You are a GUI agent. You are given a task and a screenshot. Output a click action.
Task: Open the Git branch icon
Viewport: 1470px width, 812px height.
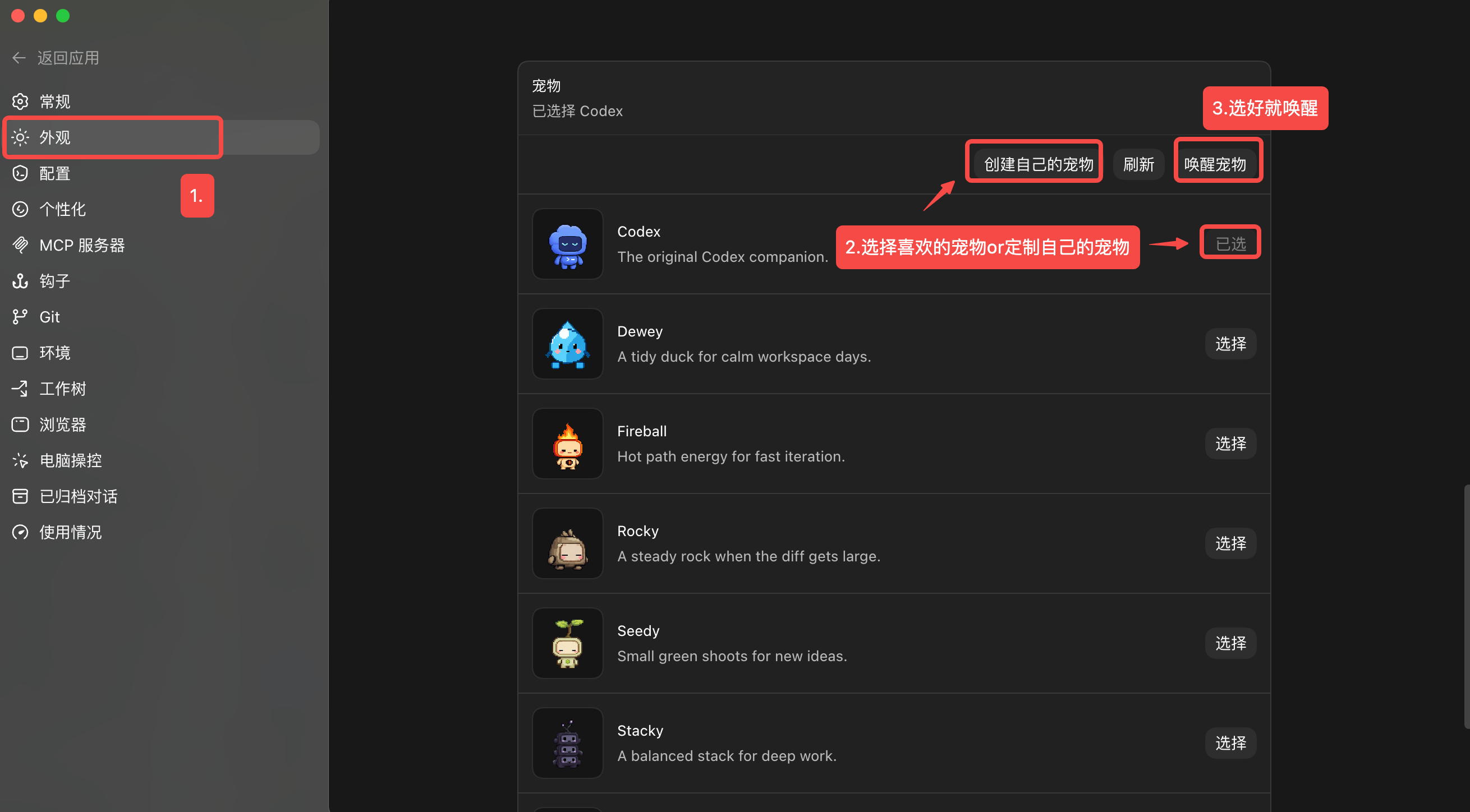point(20,317)
